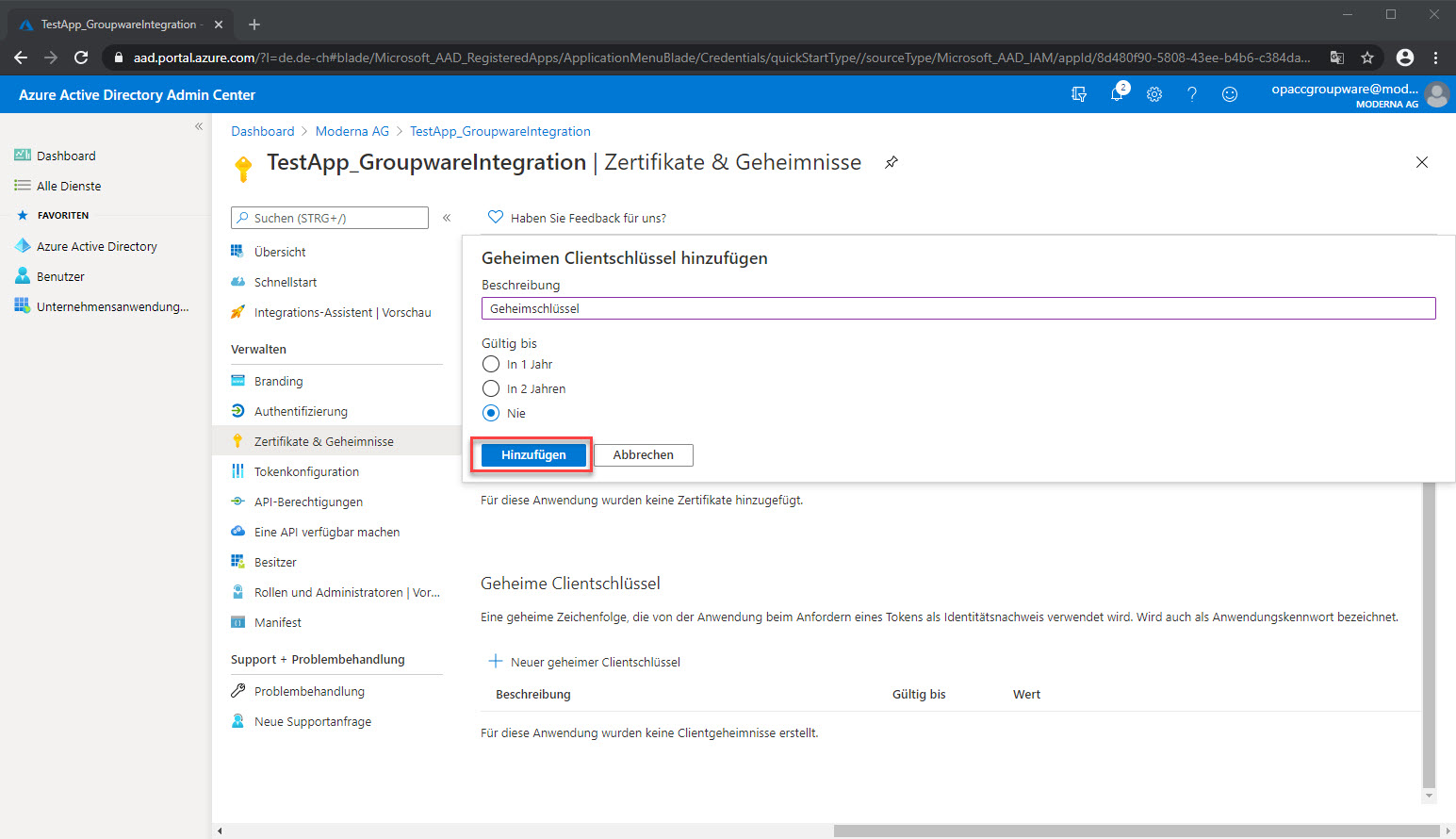
Task: Reload the page with refresh icon
Action: [x=81, y=58]
